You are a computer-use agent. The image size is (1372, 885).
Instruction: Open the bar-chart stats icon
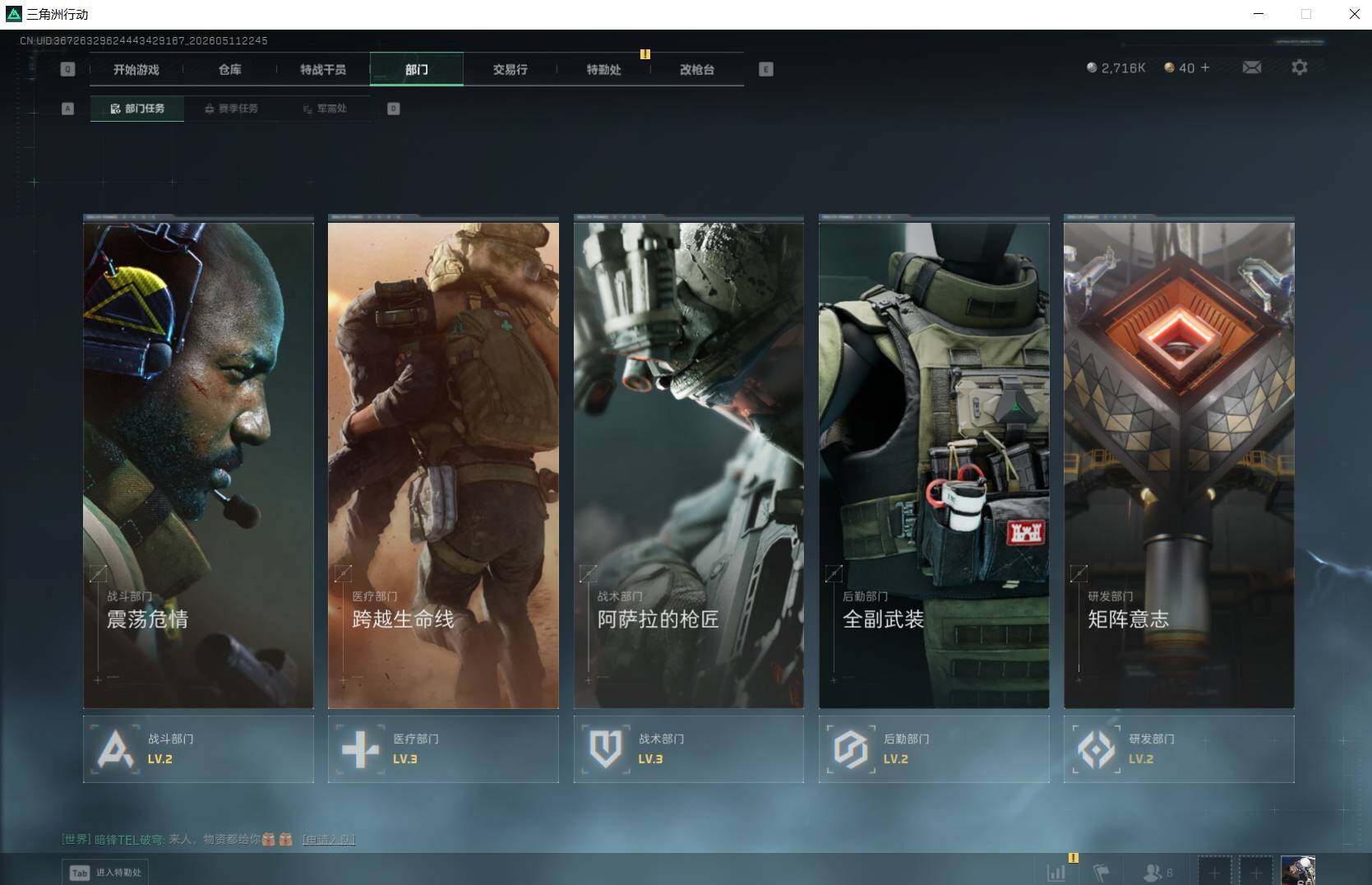point(1057,873)
